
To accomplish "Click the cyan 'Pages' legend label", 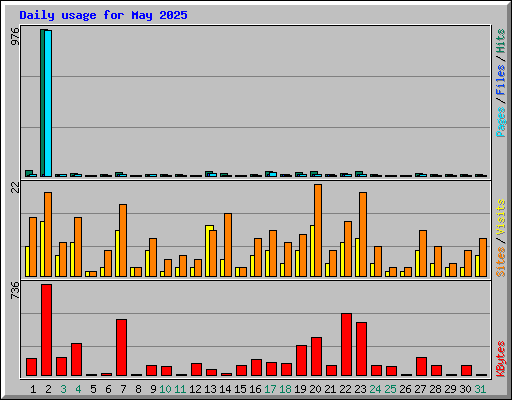I will coord(501,122).
